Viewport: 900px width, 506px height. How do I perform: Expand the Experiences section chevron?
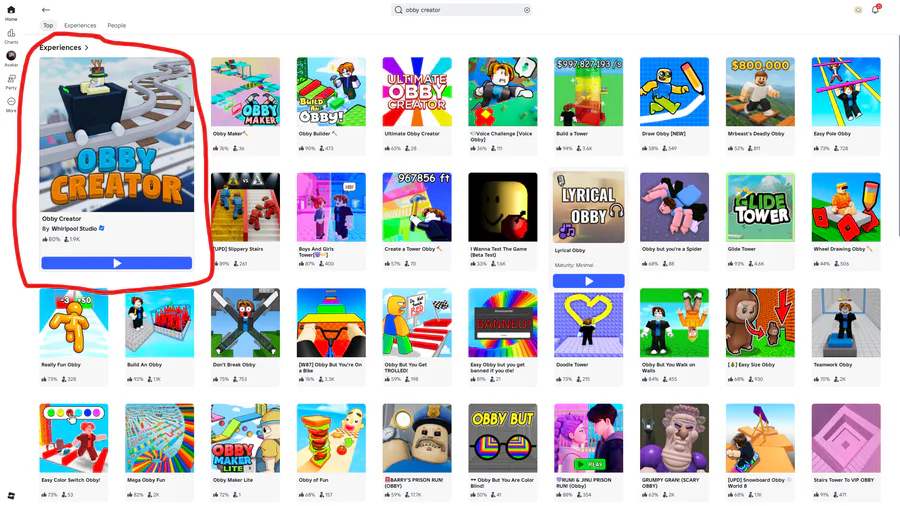coord(87,48)
